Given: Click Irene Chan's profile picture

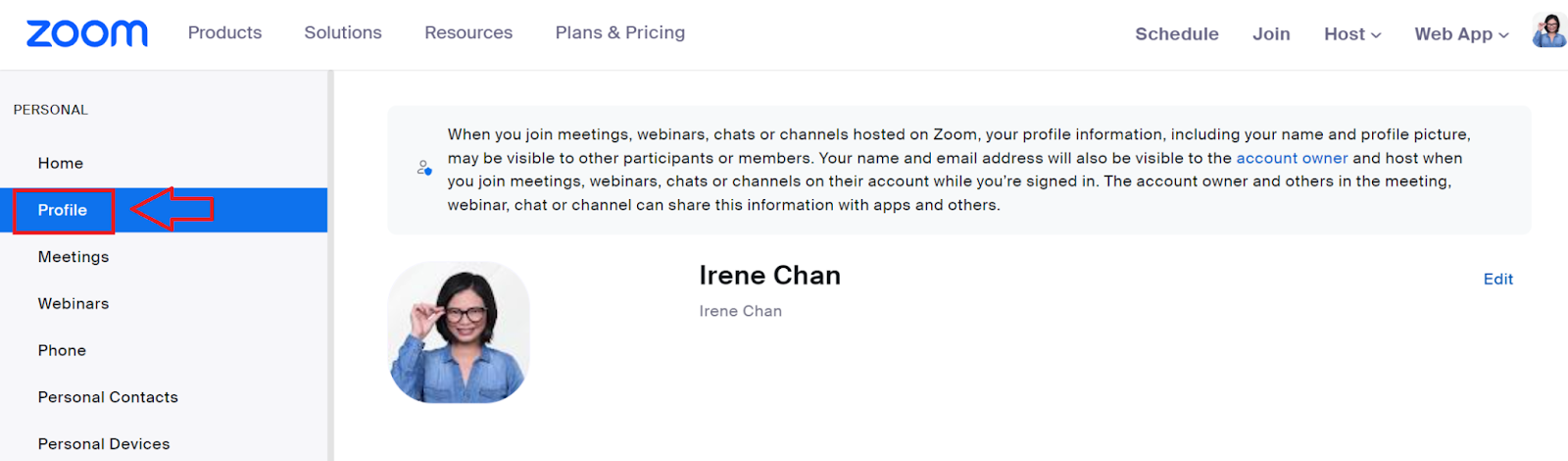Looking at the screenshot, I should pos(459,332).
